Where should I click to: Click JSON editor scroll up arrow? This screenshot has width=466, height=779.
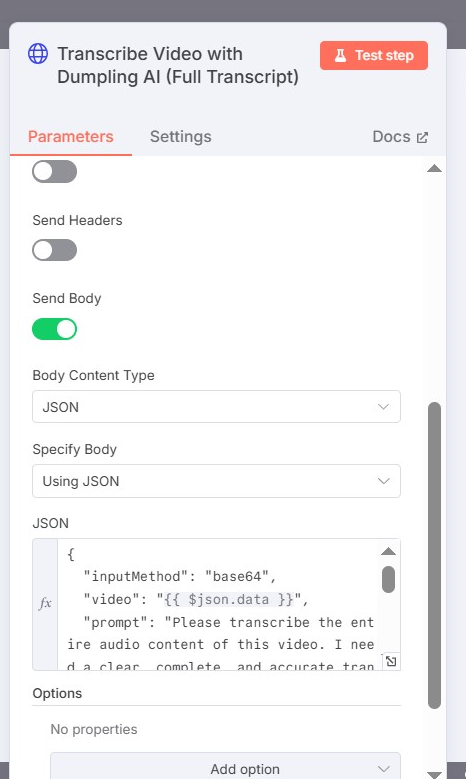(x=388, y=551)
